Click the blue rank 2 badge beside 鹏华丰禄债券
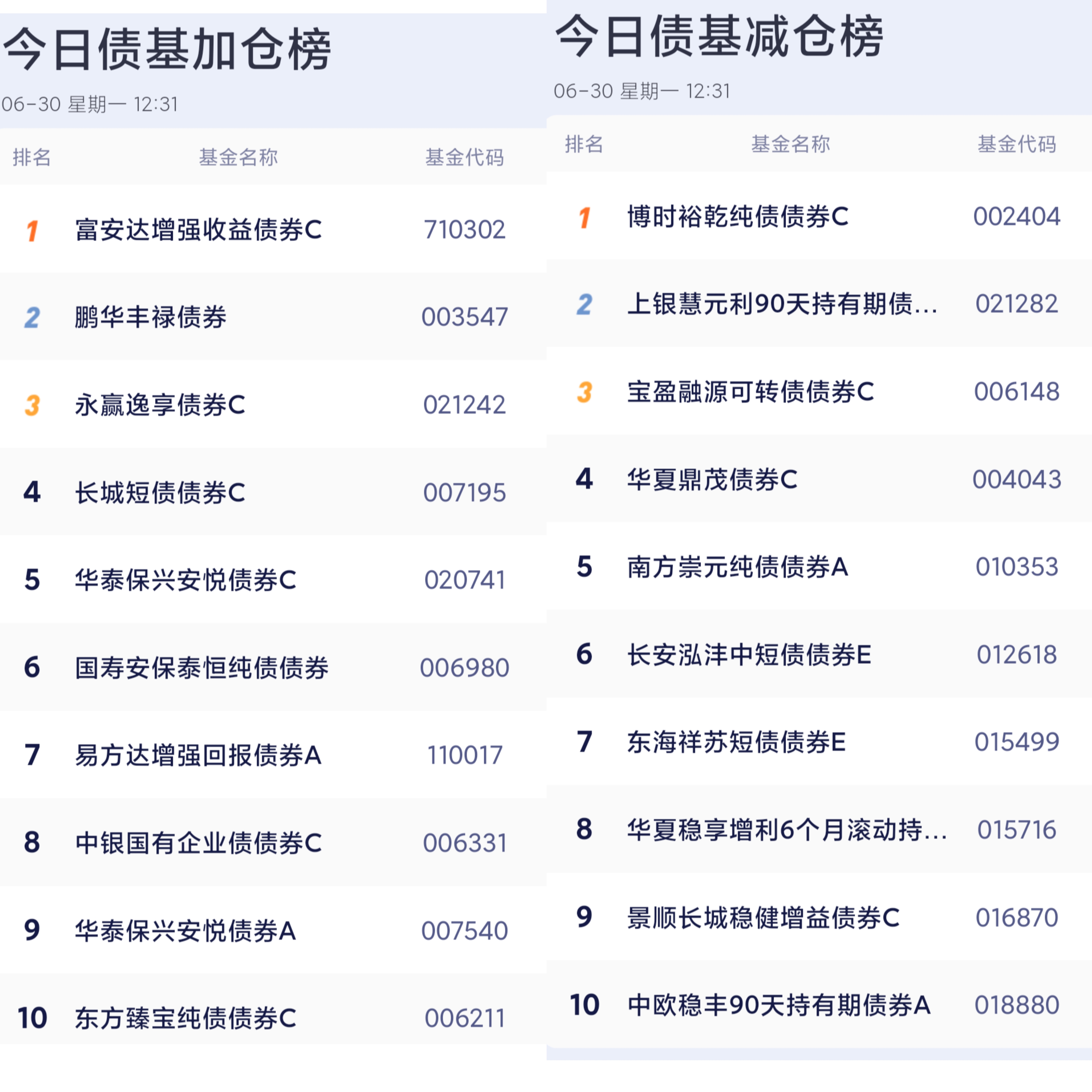 pos(32,318)
